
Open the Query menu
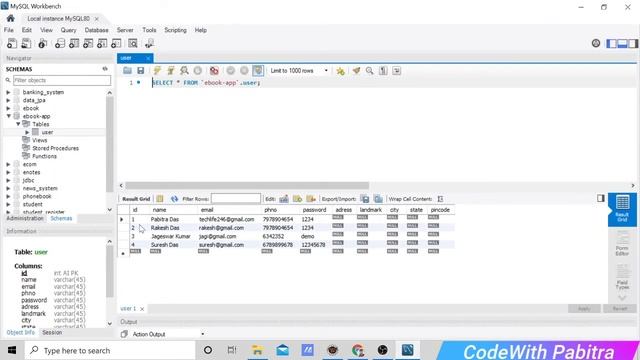(68, 30)
